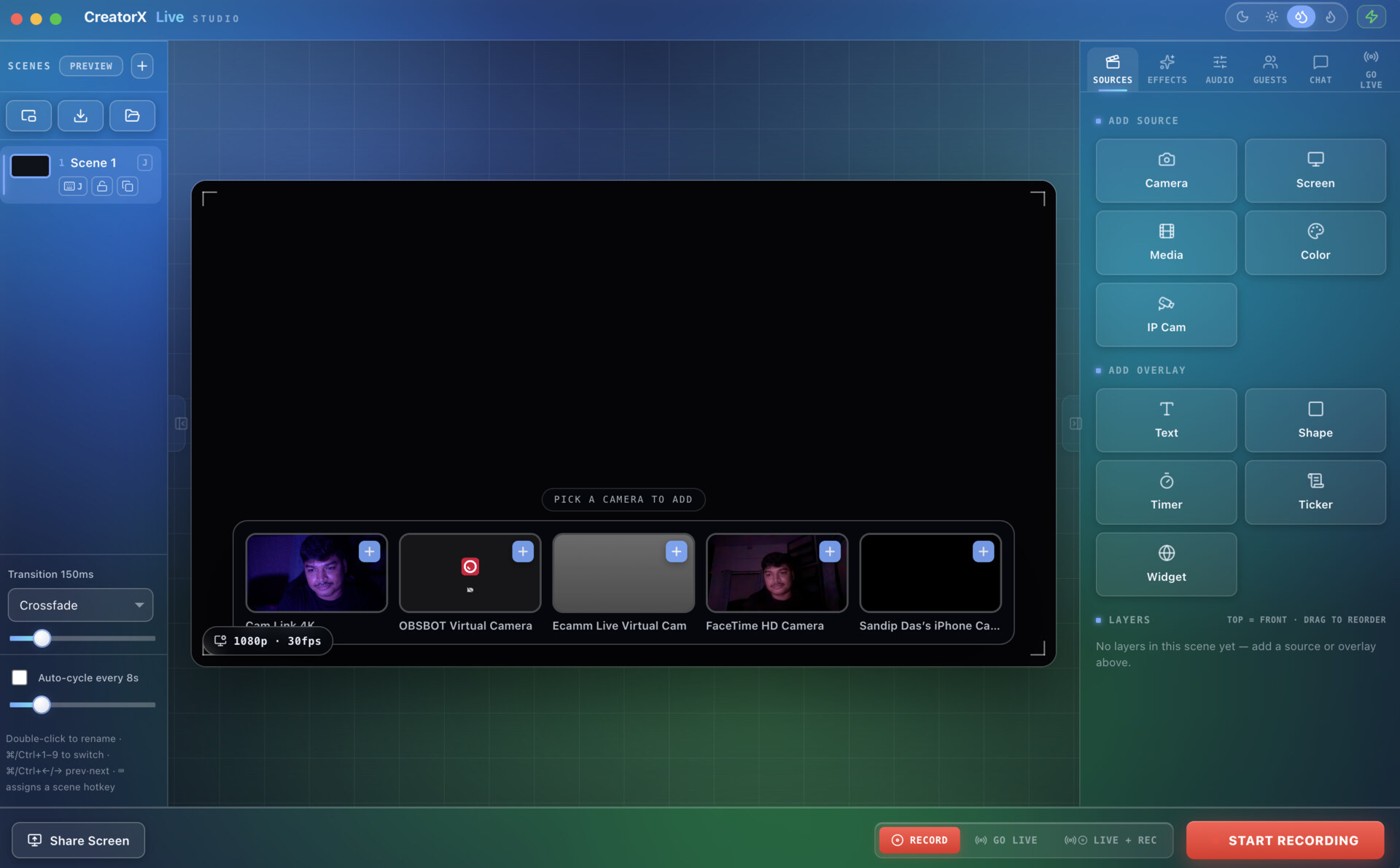1400x868 pixels.
Task: Select Sandip Das's iPhone camera preview
Action: 930,573
